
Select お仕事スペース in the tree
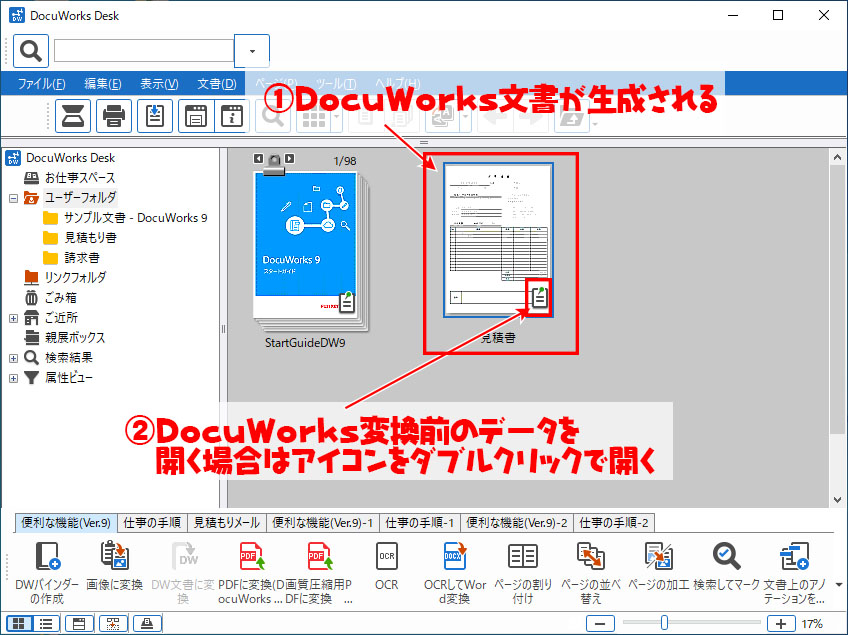click(70, 177)
